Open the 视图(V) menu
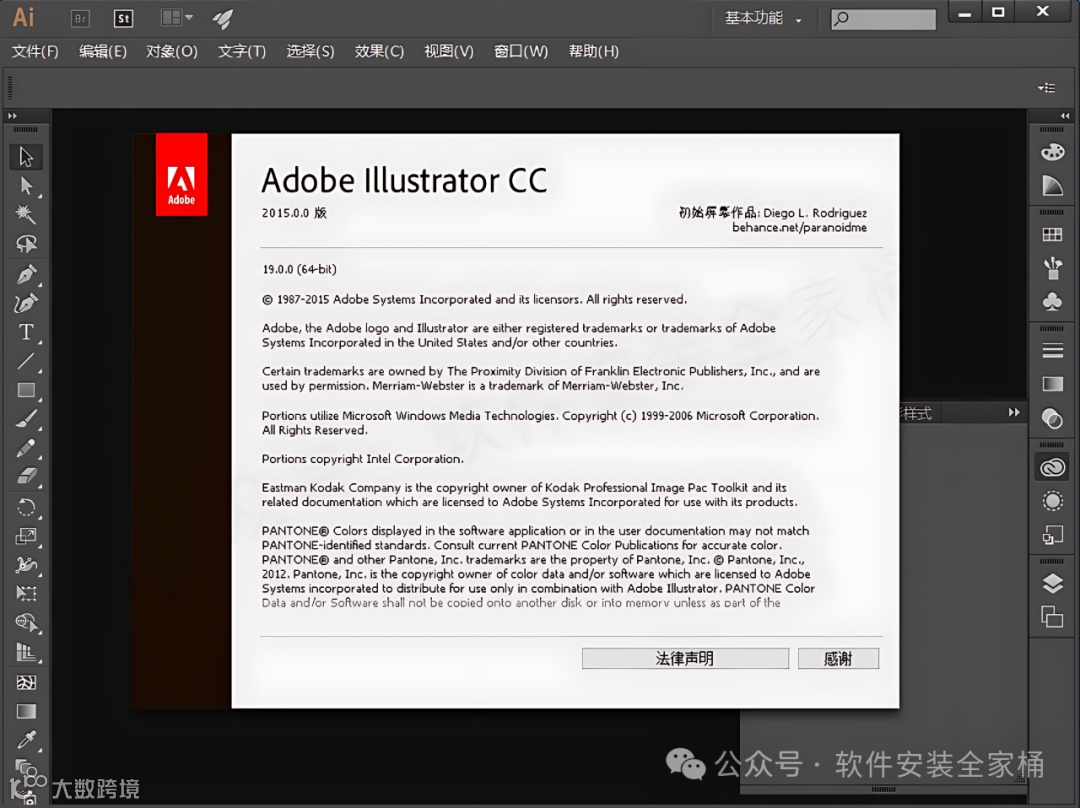1080x808 pixels. 449,52
